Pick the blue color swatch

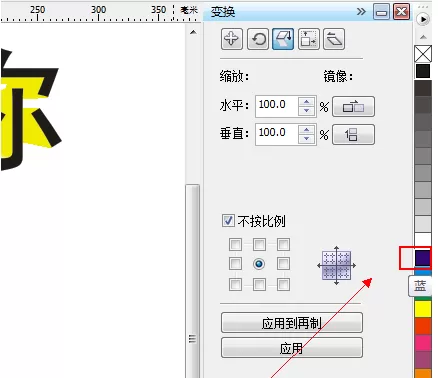coord(423,258)
